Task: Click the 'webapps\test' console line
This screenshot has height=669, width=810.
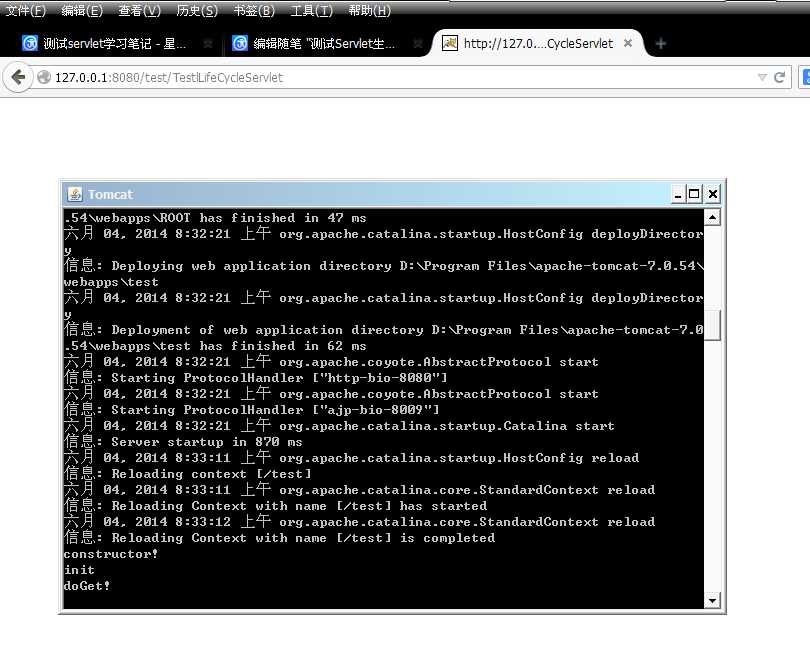Action: point(111,282)
